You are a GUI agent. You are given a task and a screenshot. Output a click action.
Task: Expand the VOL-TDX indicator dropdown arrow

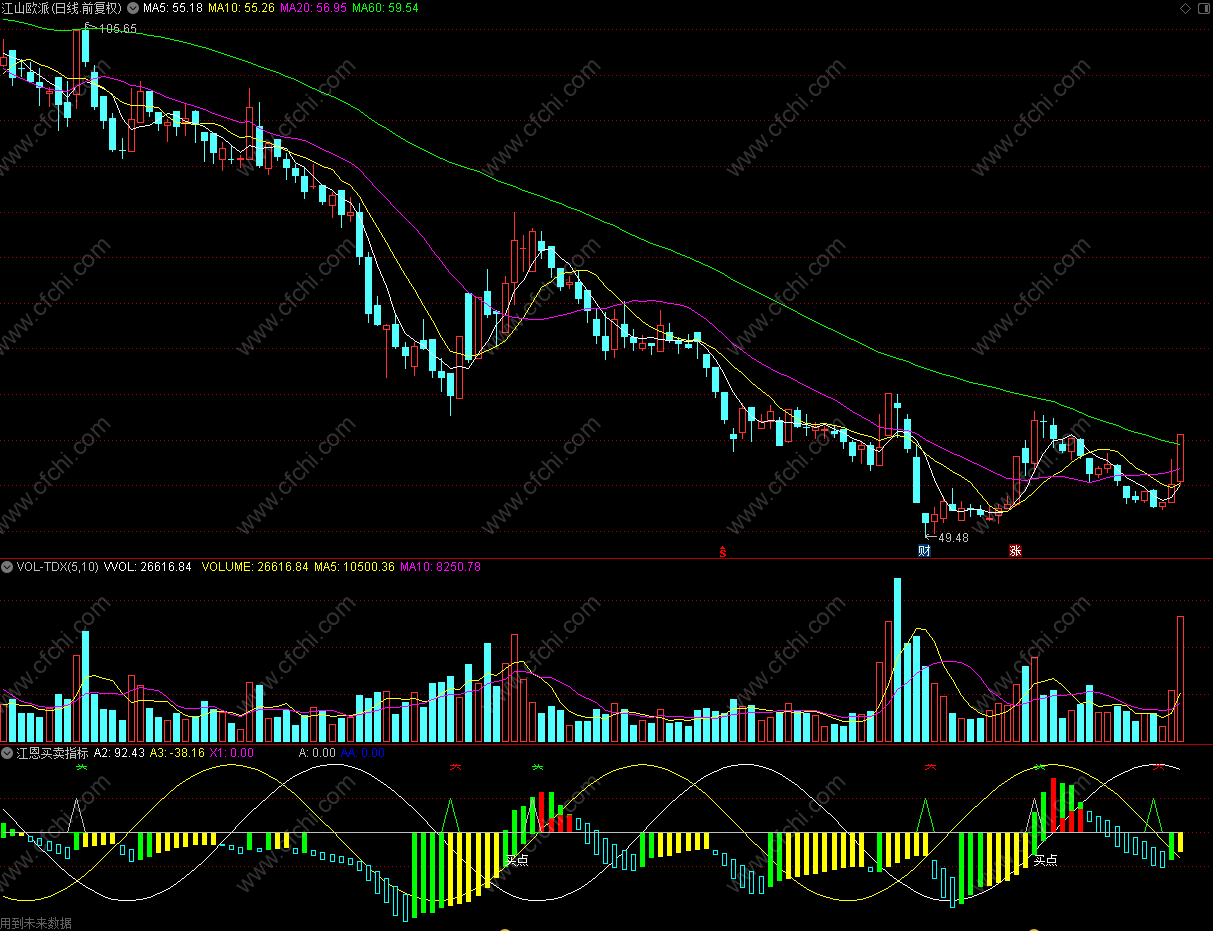tap(7, 567)
